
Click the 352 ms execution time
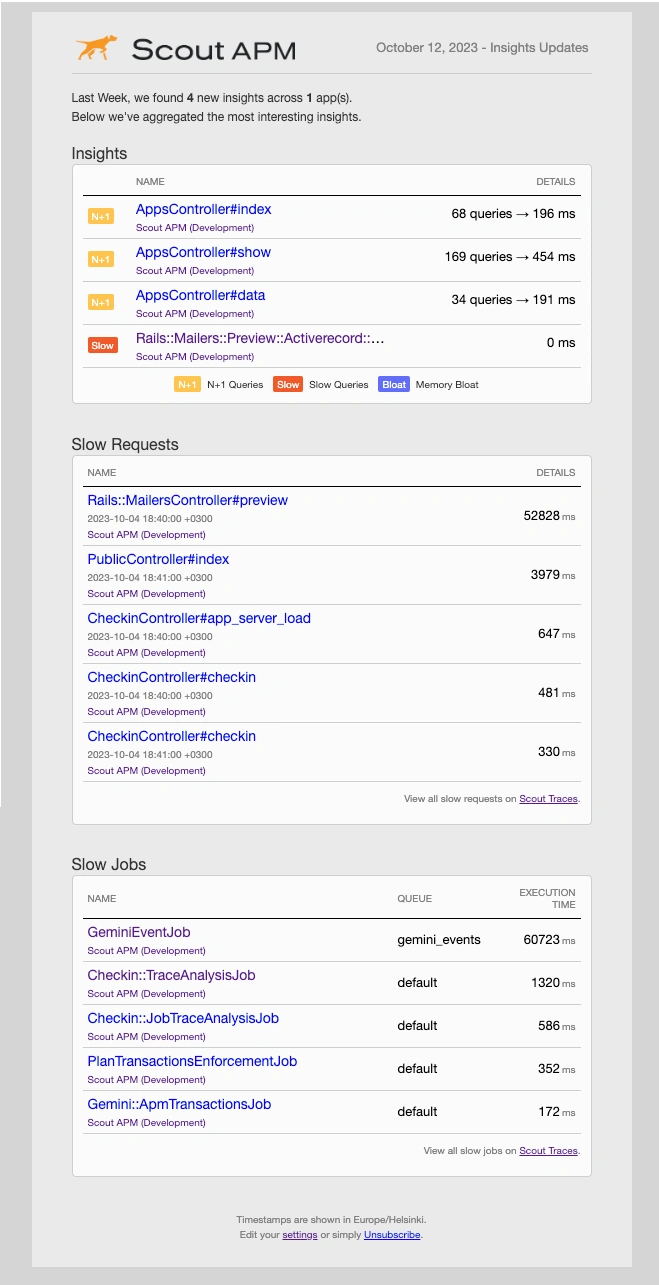click(557, 1069)
